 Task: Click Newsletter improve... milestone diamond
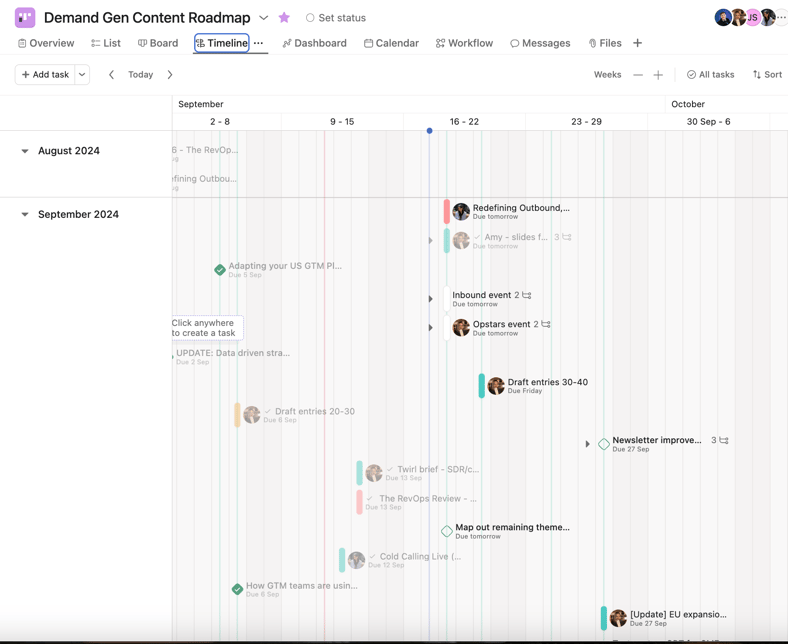(x=604, y=444)
